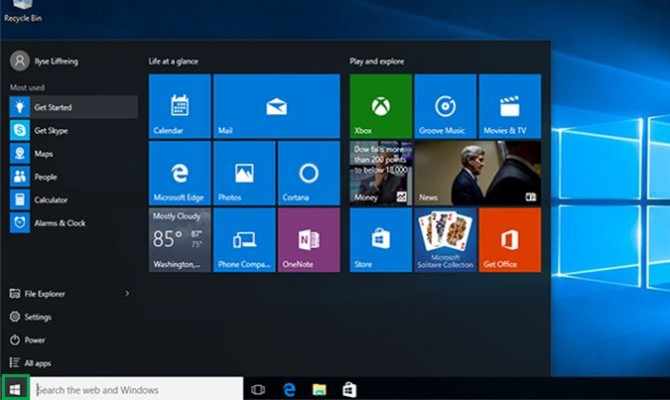Open Get Skype from Most used
The image size is (670, 400).
[73, 130]
